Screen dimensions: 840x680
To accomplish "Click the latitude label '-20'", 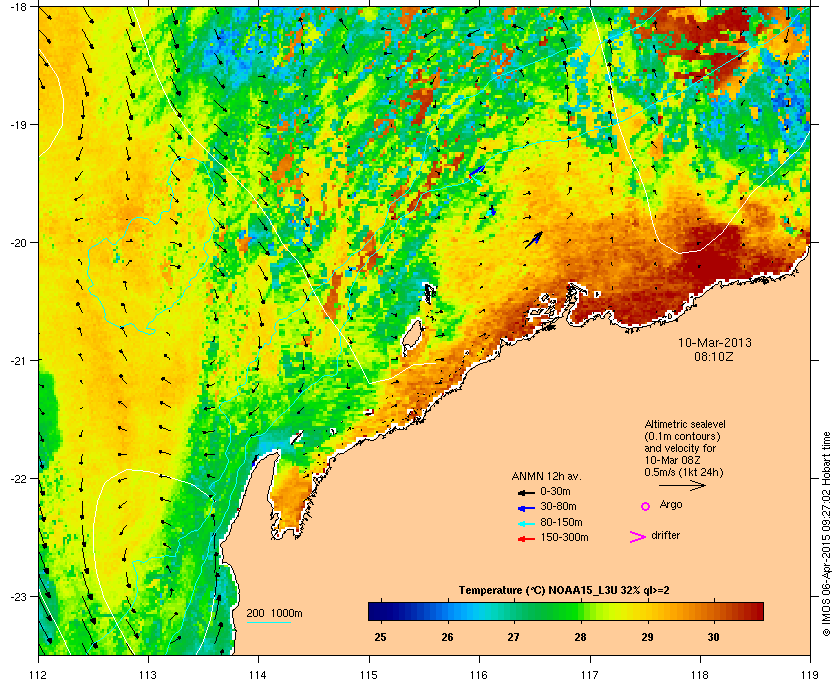I will point(18,242).
